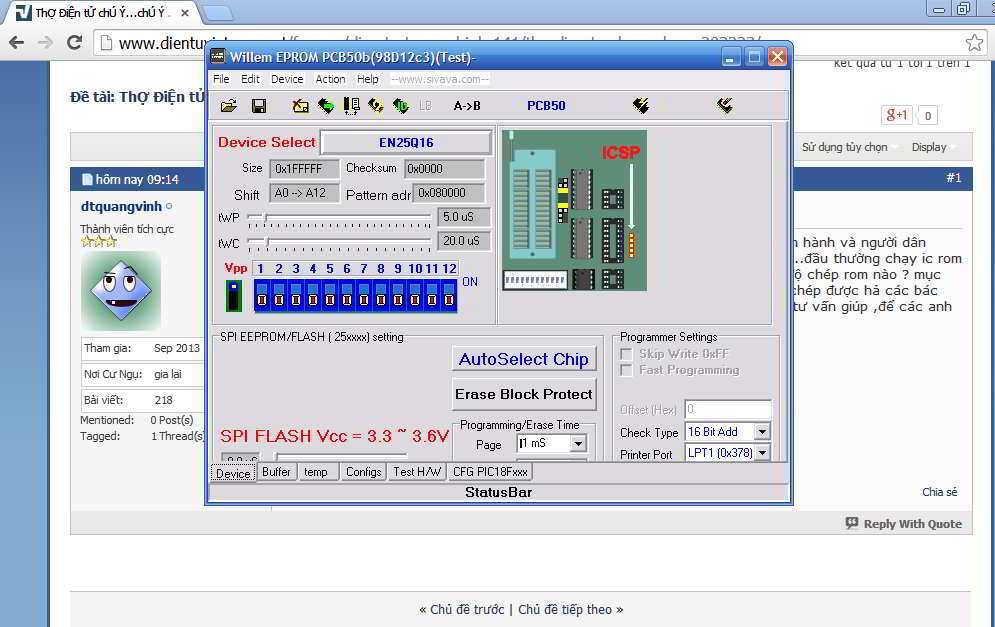Click the LB lock bits toolbar icon

425,106
